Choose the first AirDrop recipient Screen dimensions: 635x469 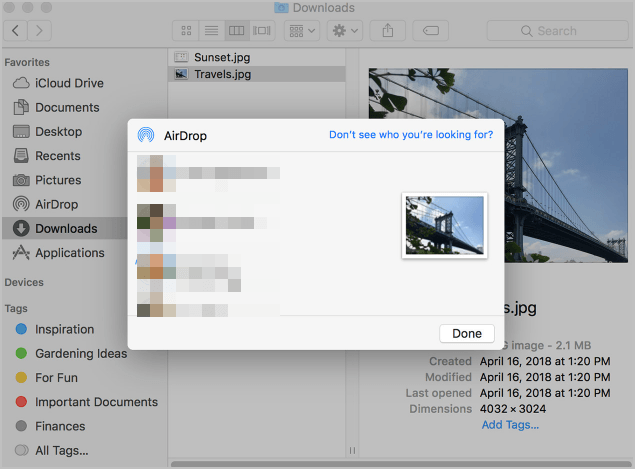point(208,173)
